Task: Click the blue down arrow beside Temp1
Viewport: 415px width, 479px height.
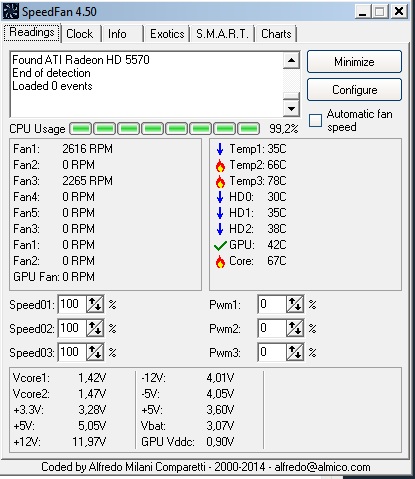Action: [220, 149]
